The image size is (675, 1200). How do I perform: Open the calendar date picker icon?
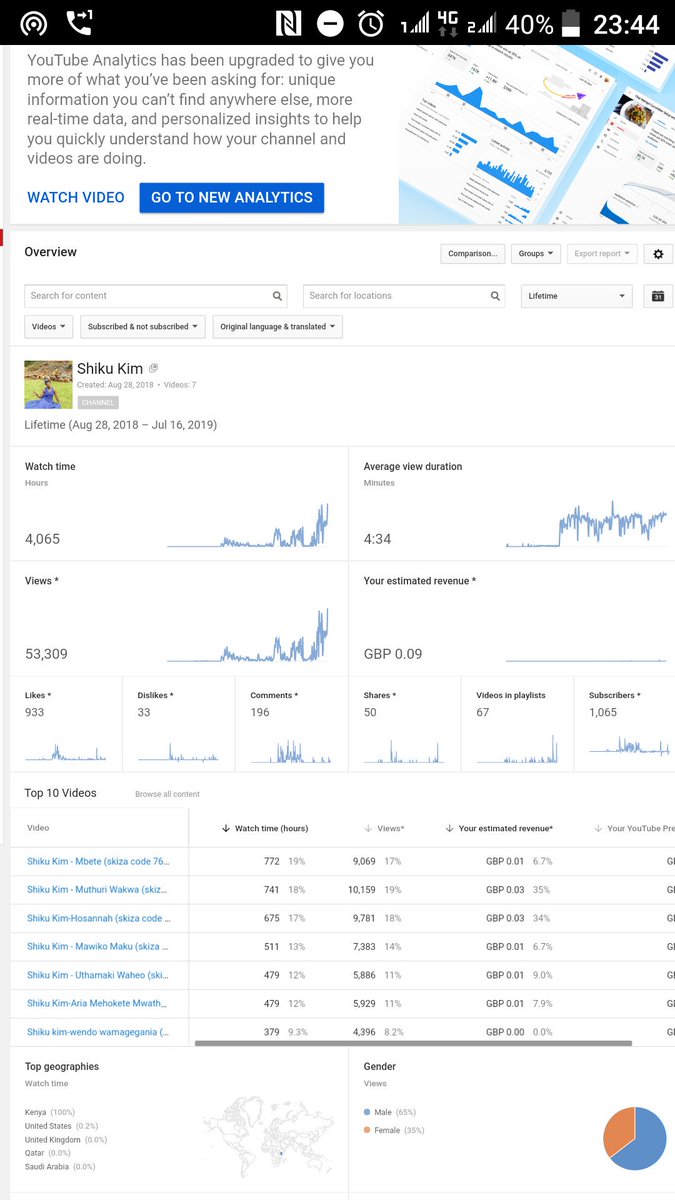click(658, 296)
